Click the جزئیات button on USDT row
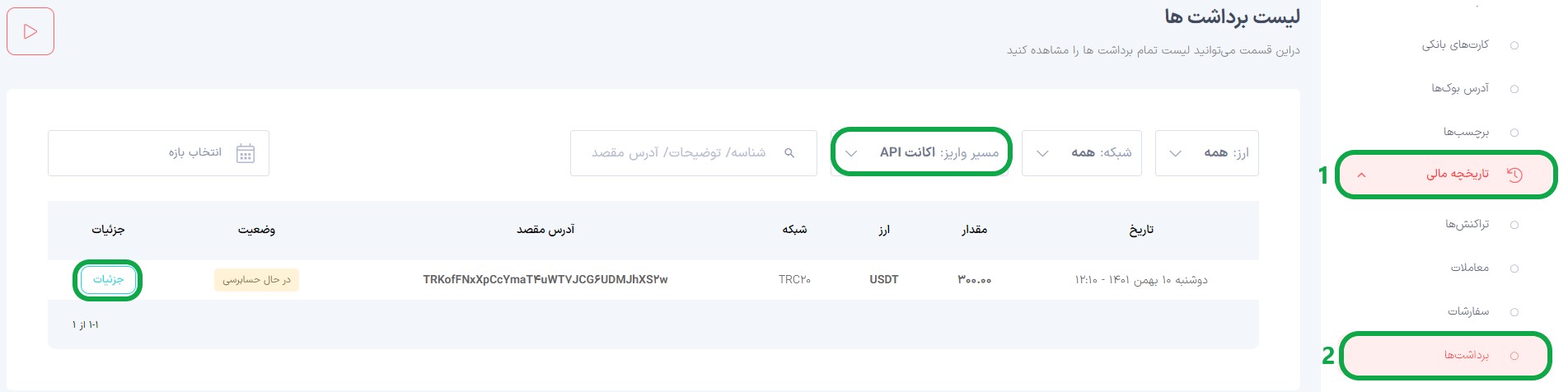1568x392 pixels. [108, 280]
